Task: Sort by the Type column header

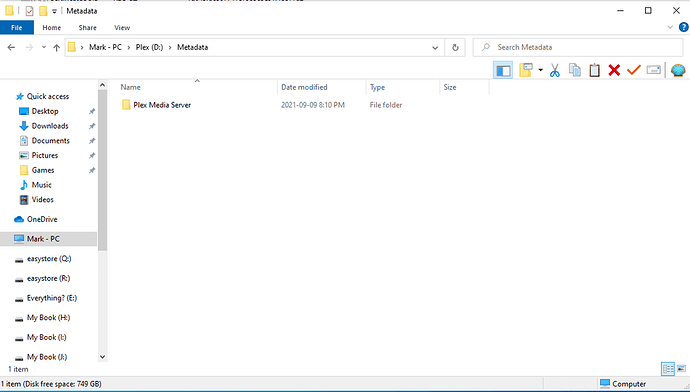Action: click(403, 87)
